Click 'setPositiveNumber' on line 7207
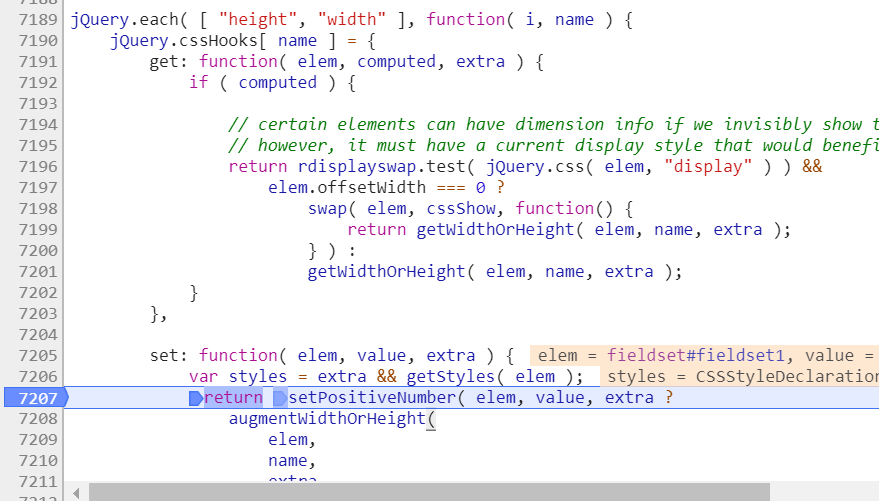 pyautogui.click(x=372, y=398)
